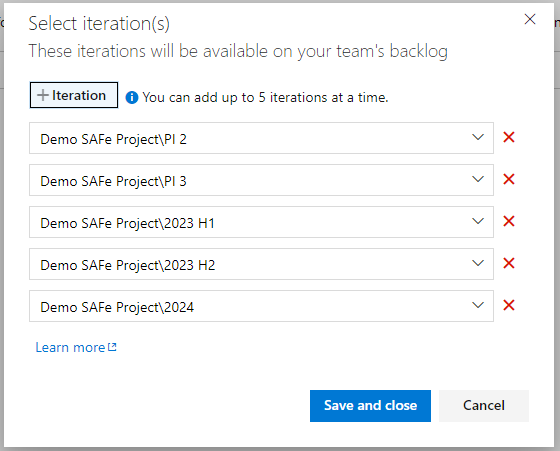
Task: Delete the 2023 H2 iteration entry
Action: pos(509,263)
